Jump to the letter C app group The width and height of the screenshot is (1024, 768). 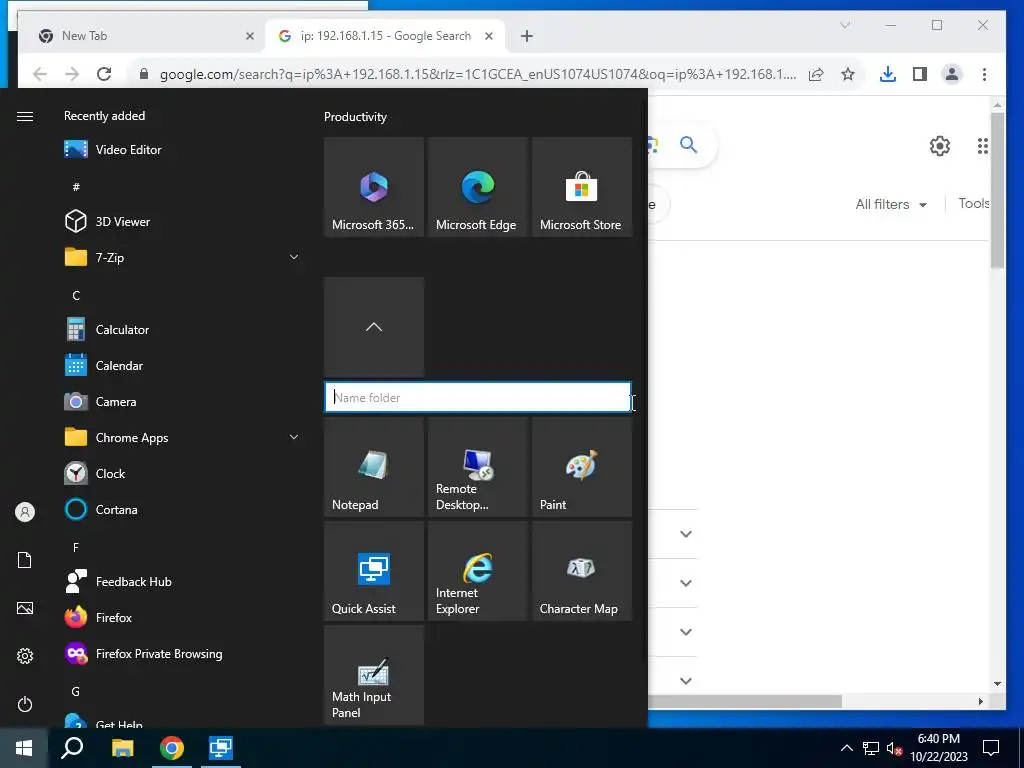(x=76, y=295)
